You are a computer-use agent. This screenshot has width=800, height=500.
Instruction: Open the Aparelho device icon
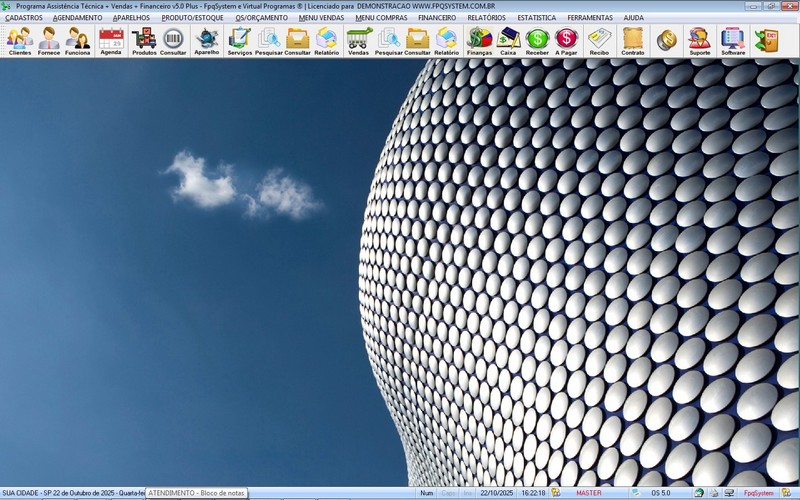(x=207, y=40)
